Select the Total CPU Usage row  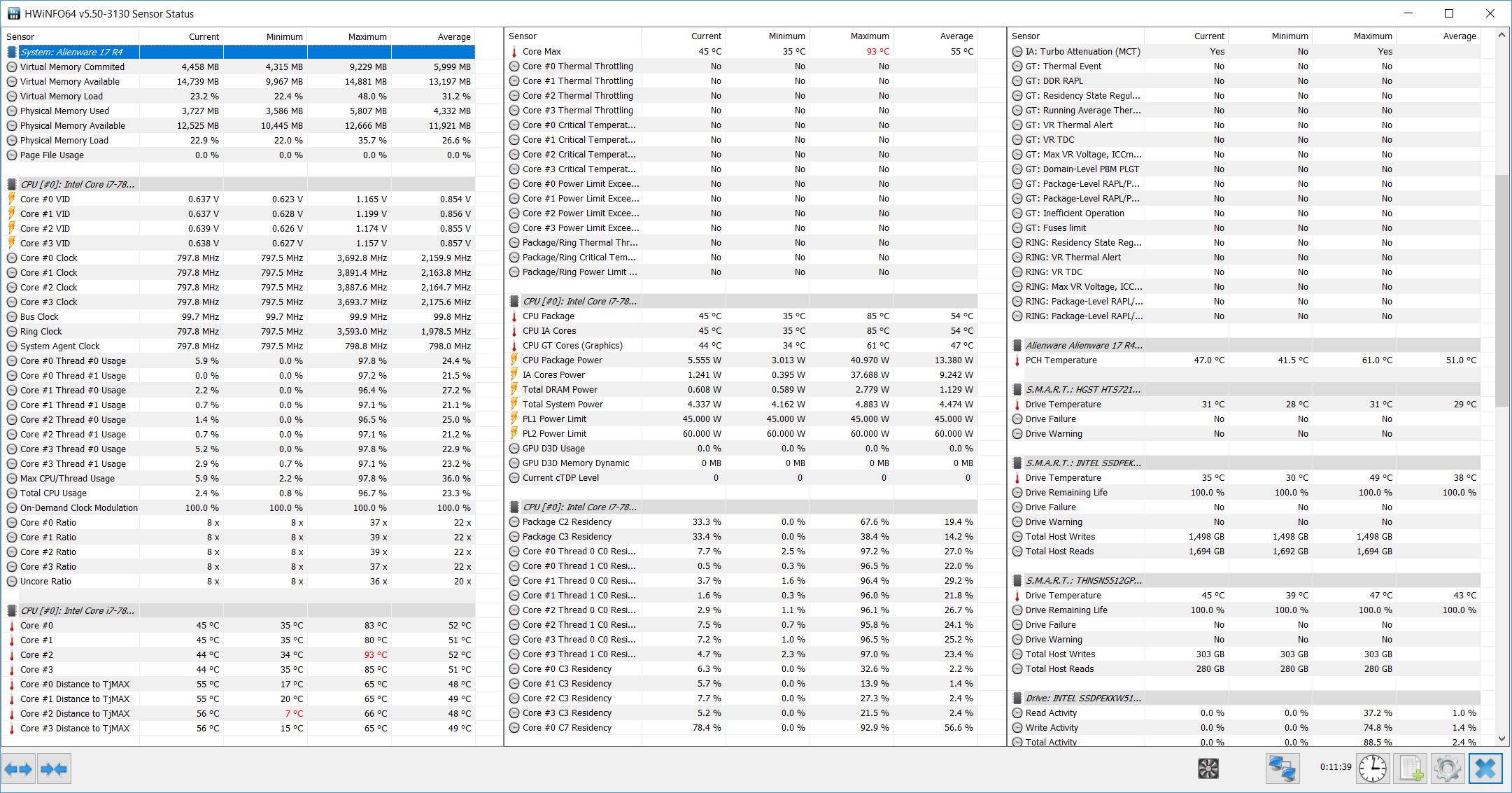[241, 493]
